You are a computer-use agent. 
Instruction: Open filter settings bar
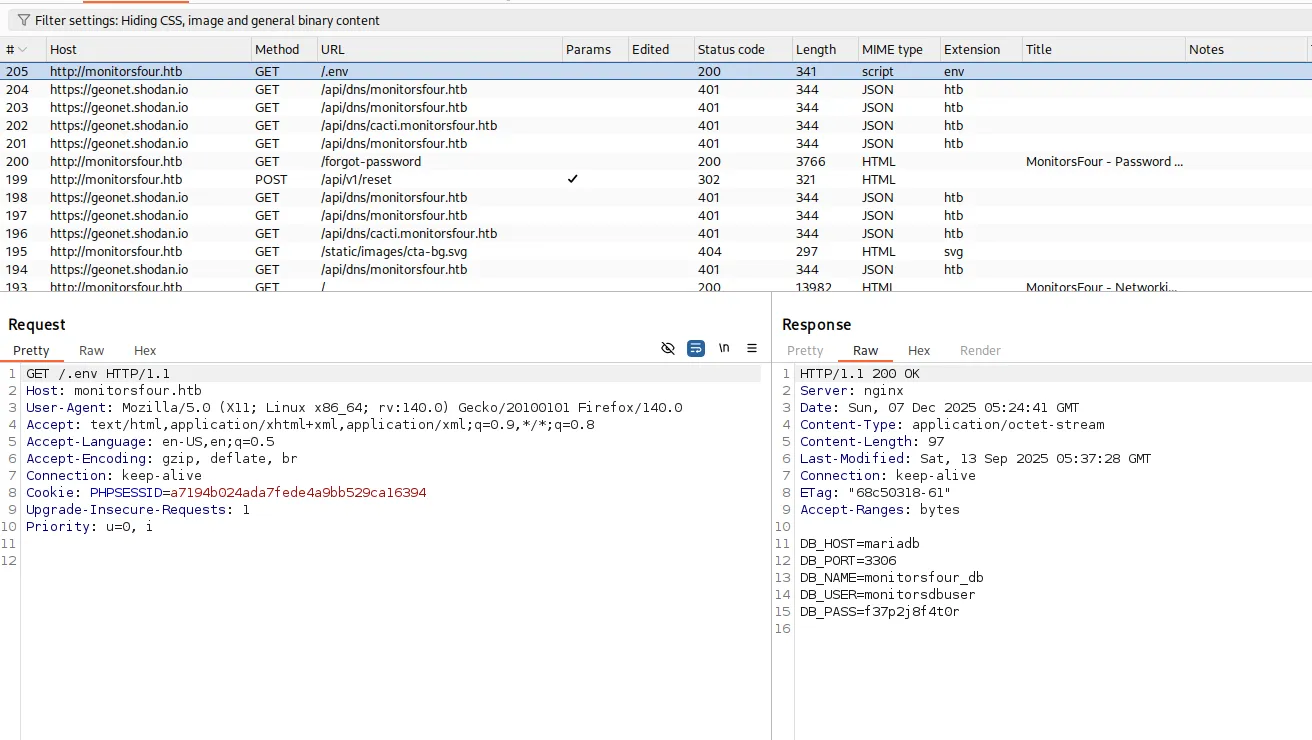(x=207, y=20)
